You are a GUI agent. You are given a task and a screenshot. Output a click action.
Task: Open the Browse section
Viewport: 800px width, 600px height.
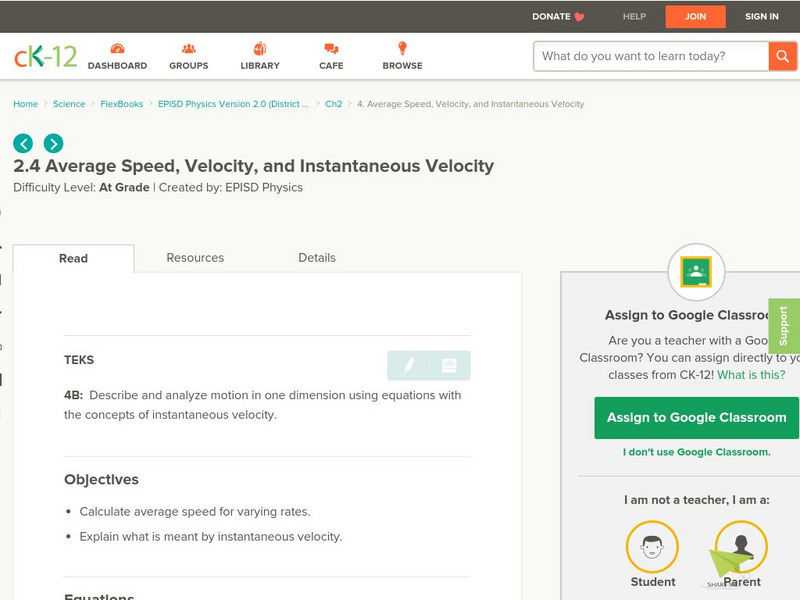(x=402, y=57)
